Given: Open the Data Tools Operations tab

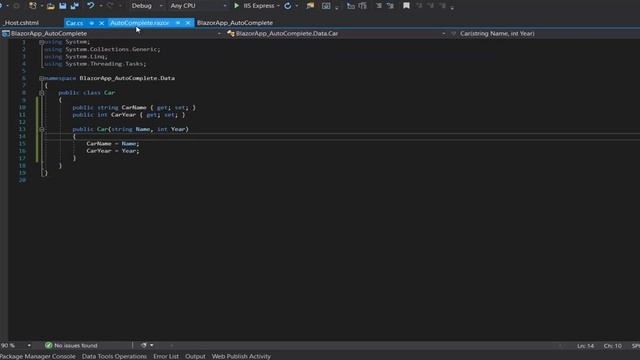Looking at the screenshot, I should coord(114,356).
